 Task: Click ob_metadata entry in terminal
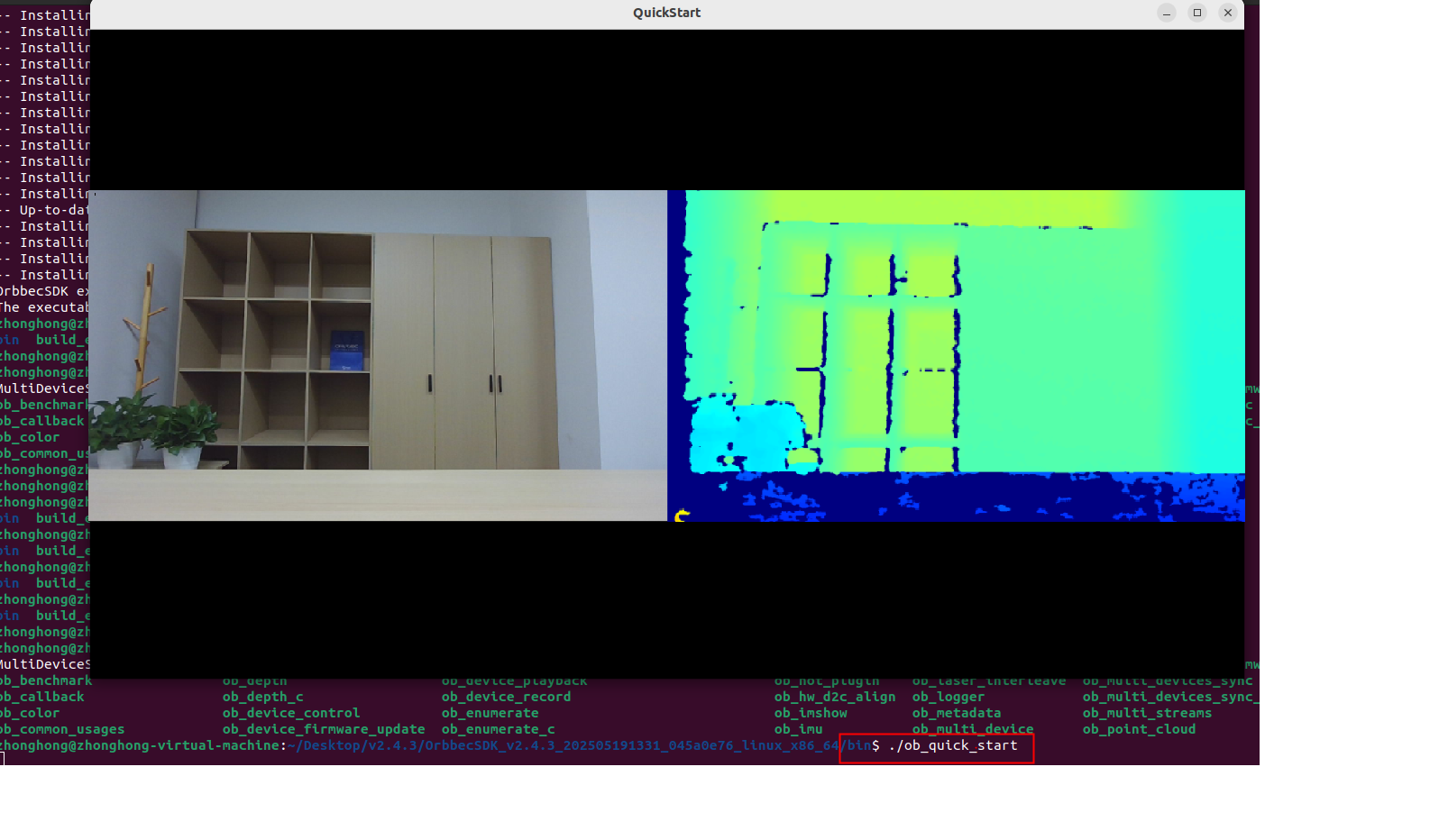[x=956, y=713]
